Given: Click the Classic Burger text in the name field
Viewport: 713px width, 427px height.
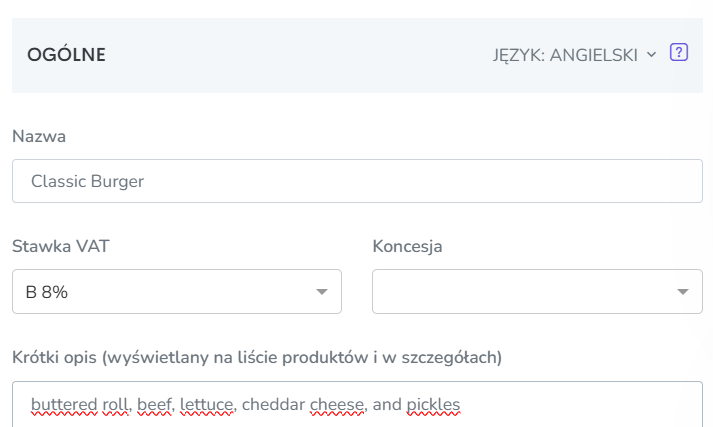Looking at the screenshot, I should 87,181.
